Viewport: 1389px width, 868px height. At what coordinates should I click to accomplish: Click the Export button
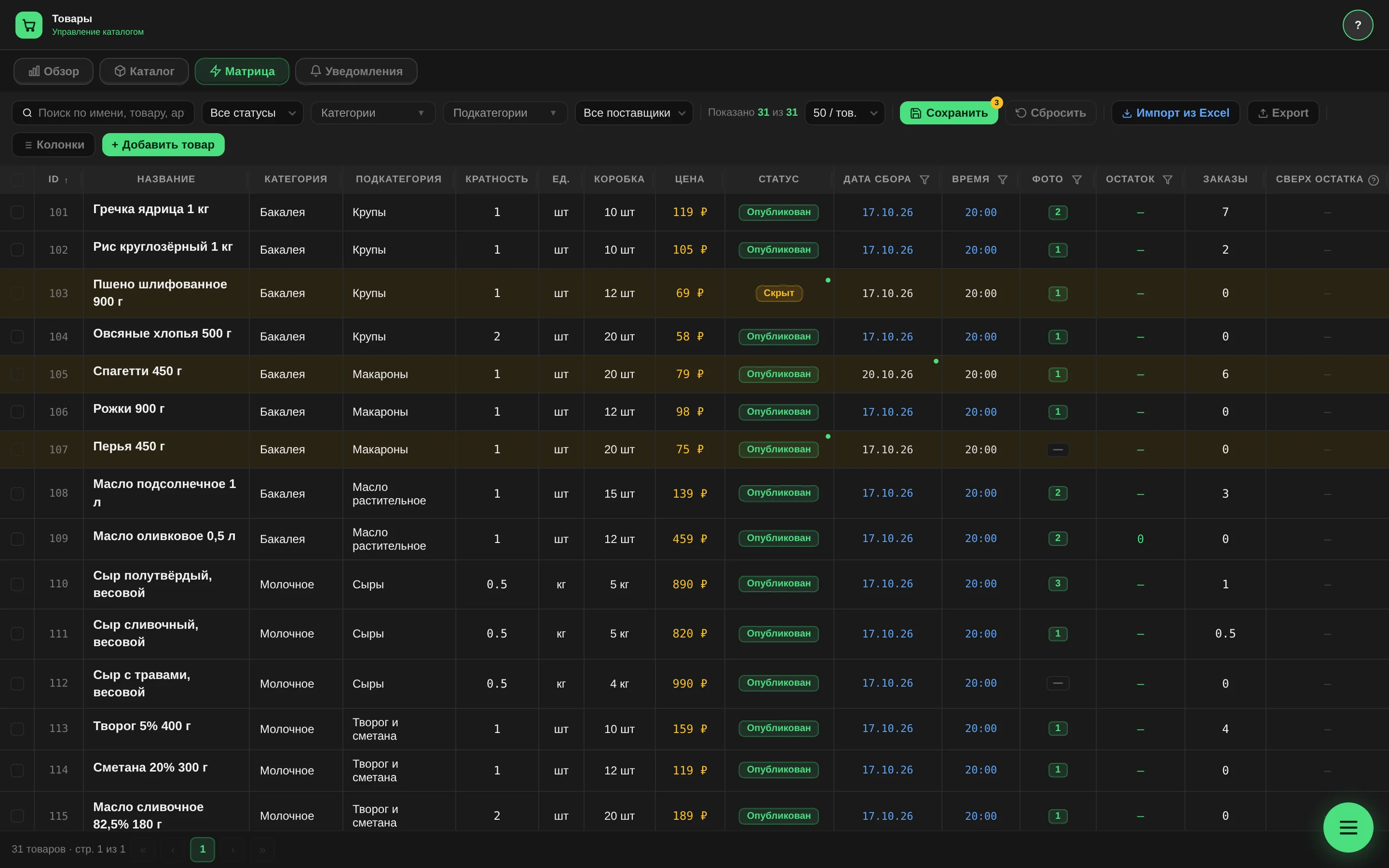pos(1283,113)
